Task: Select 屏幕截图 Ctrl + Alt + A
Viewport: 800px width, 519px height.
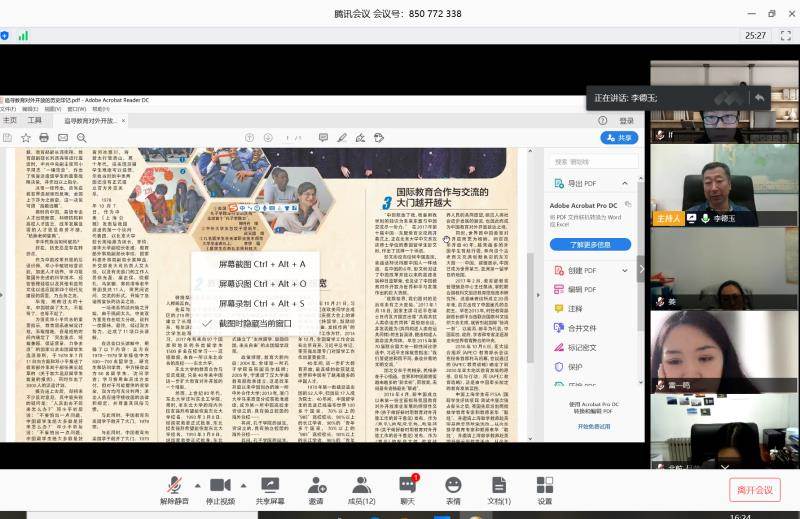Action: [261, 264]
